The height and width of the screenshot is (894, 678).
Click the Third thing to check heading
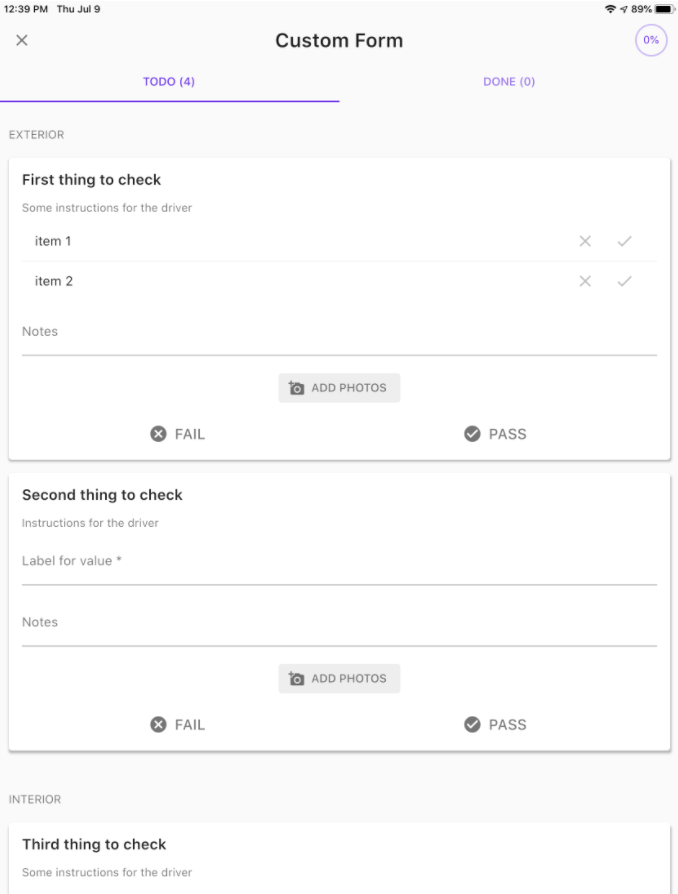tap(94, 844)
